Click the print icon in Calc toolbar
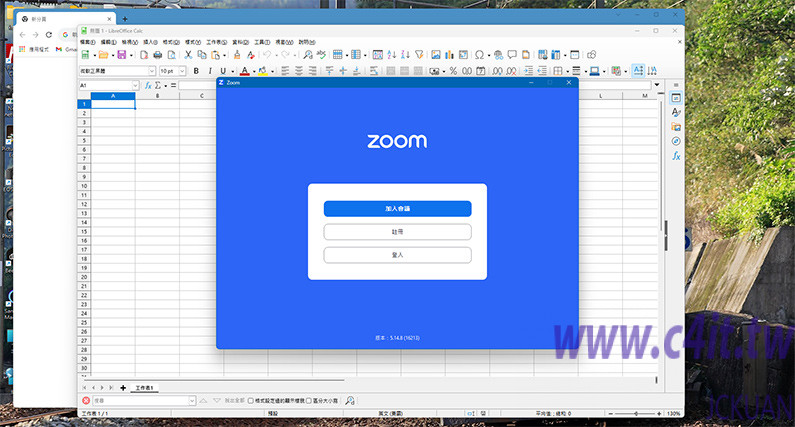 pyautogui.click(x=158, y=55)
